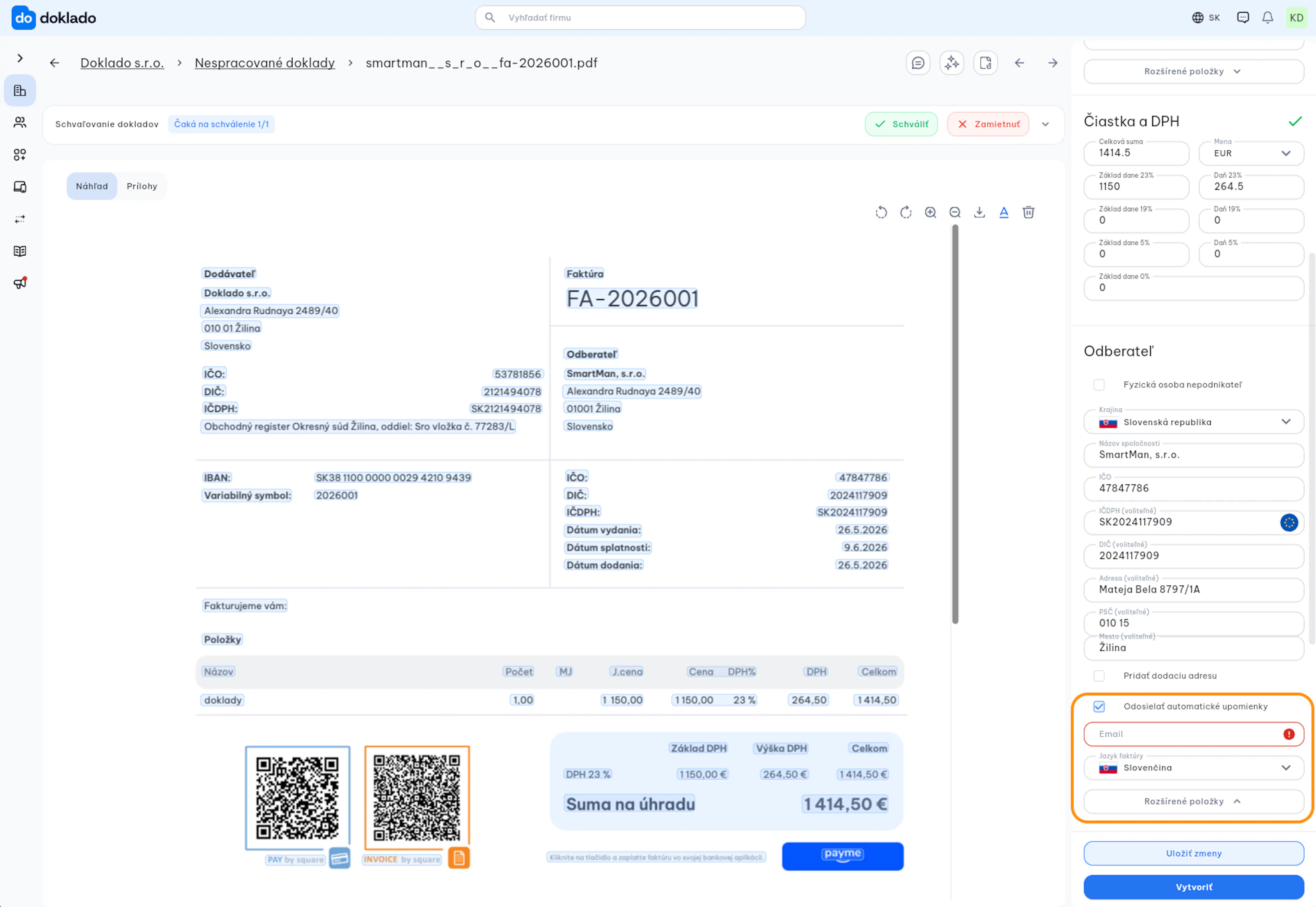Open the KD user avatar menu
The width and height of the screenshot is (1316, 907).
(1297, 17)
